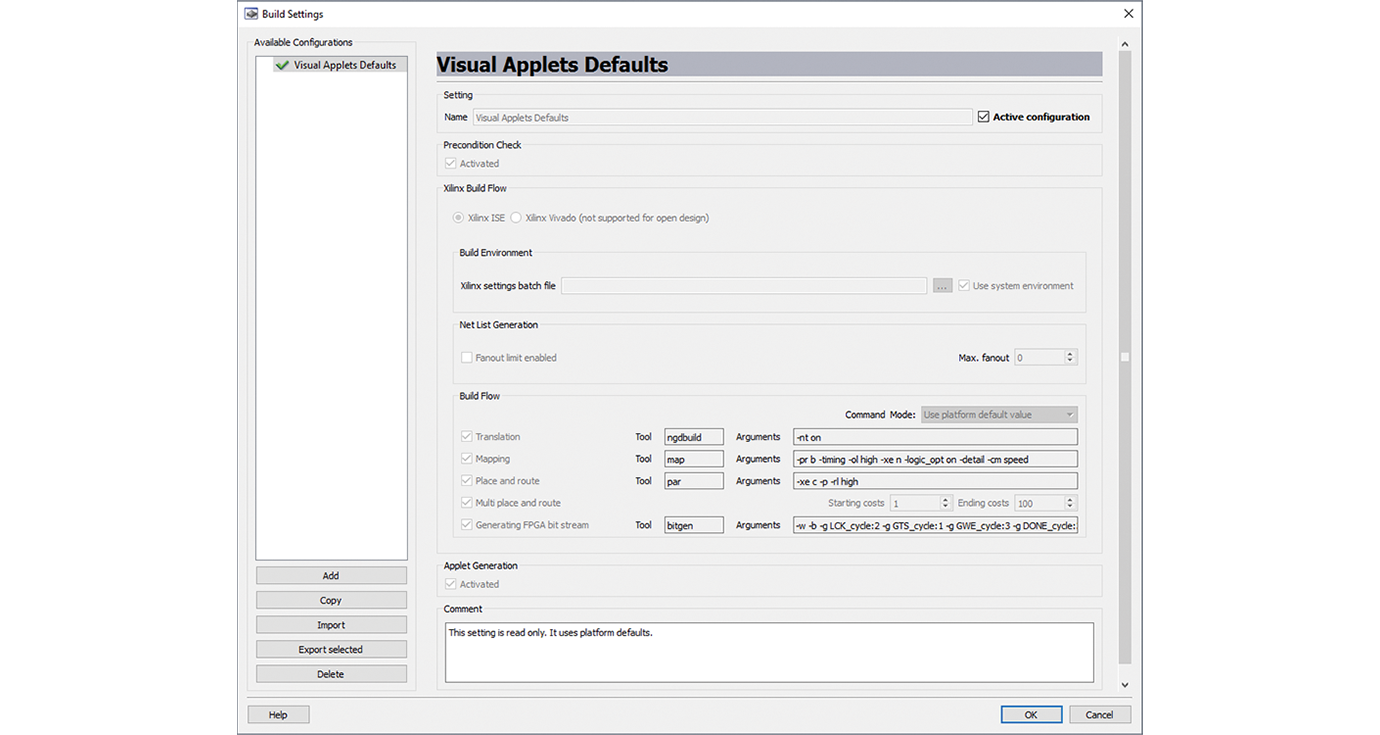Enable the Fanout limit checkbox
1380x735 pixels.
tap(466, 358)
